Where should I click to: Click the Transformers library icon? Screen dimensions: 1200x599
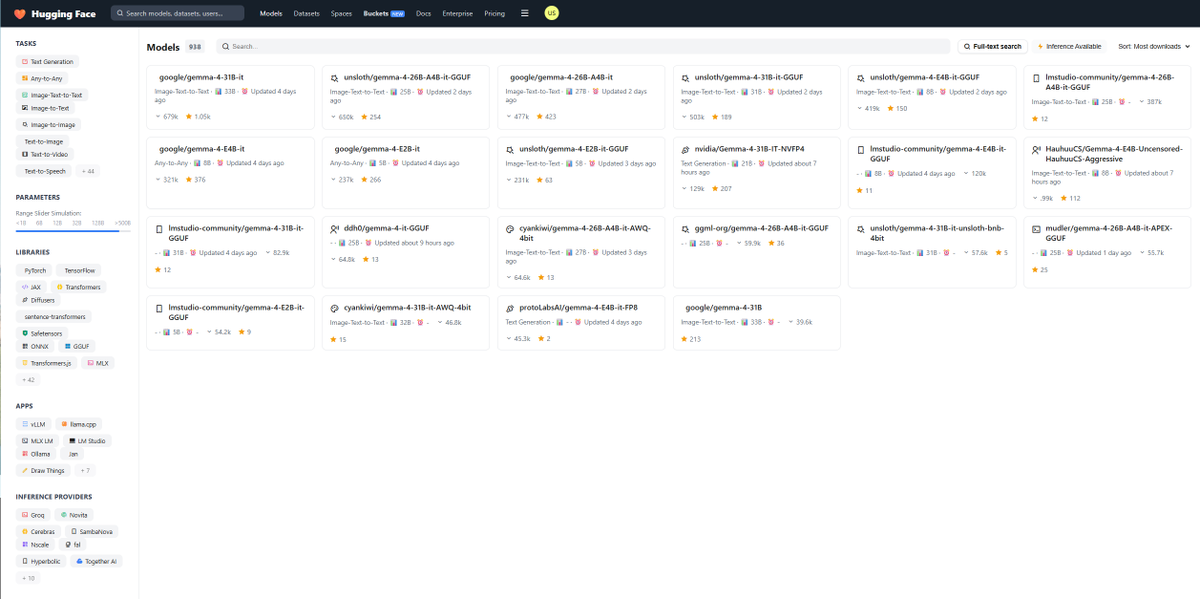coord(60,287)
